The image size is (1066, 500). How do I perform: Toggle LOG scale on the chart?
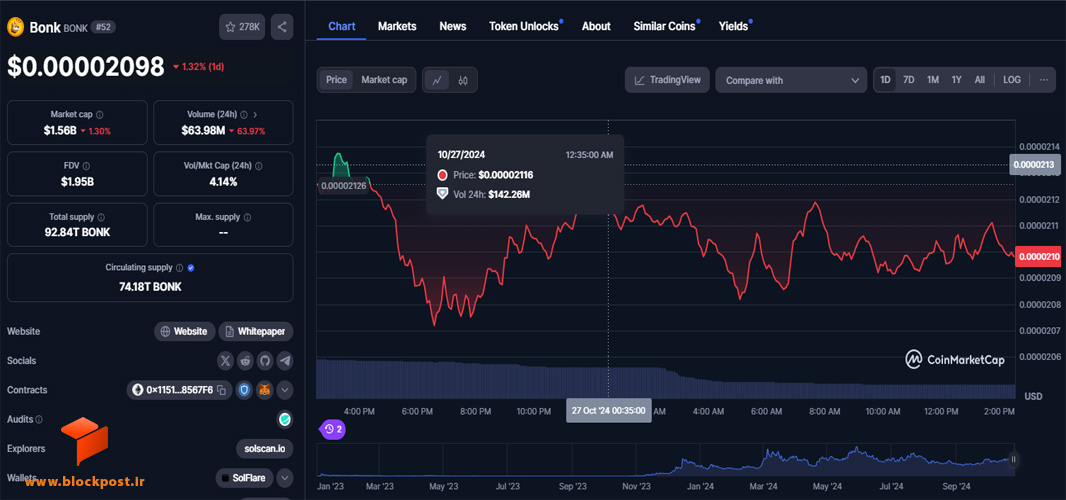(1012, 80)
